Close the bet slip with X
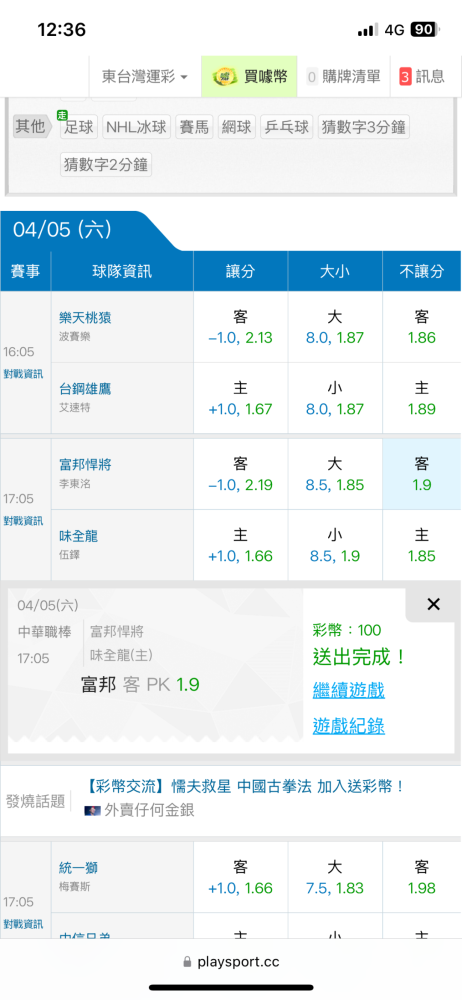The width and height of the screenshot is (462, 1000). (433, 605)
